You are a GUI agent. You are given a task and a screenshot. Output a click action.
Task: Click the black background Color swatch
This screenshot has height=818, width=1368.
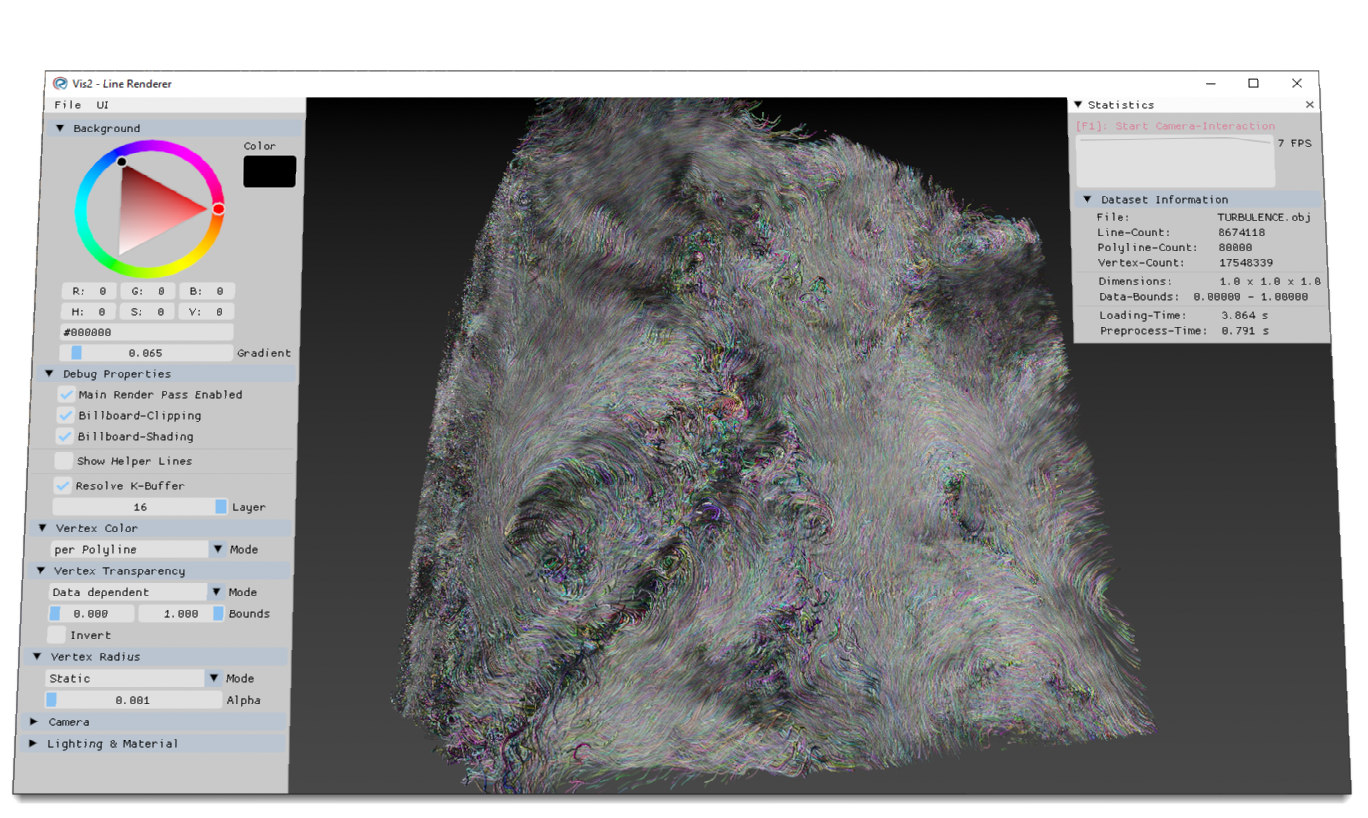(270, 172)
